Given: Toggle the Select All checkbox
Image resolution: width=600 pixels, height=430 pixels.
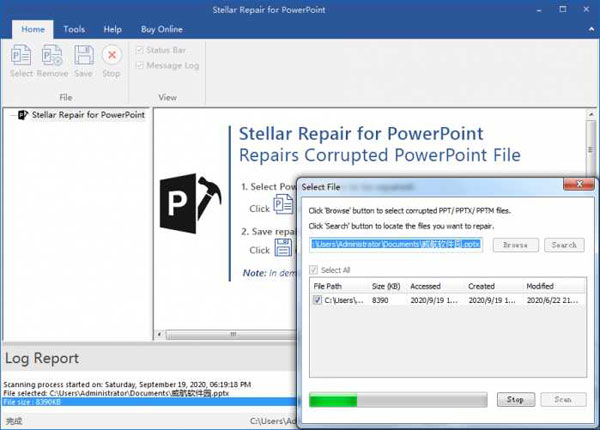Looking at the screenshot, I should click(315, 269).
